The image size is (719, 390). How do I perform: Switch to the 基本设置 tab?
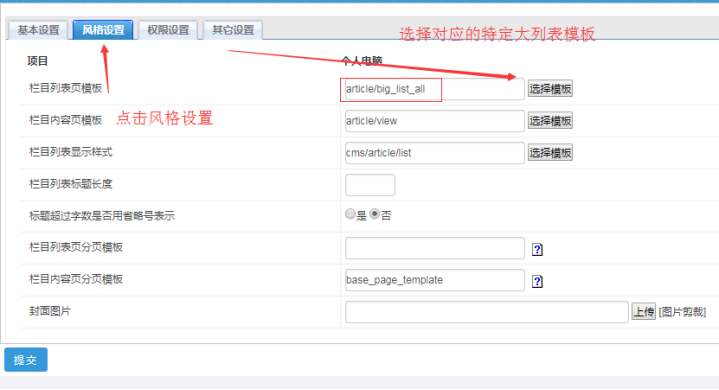click(x=38, y=30)
